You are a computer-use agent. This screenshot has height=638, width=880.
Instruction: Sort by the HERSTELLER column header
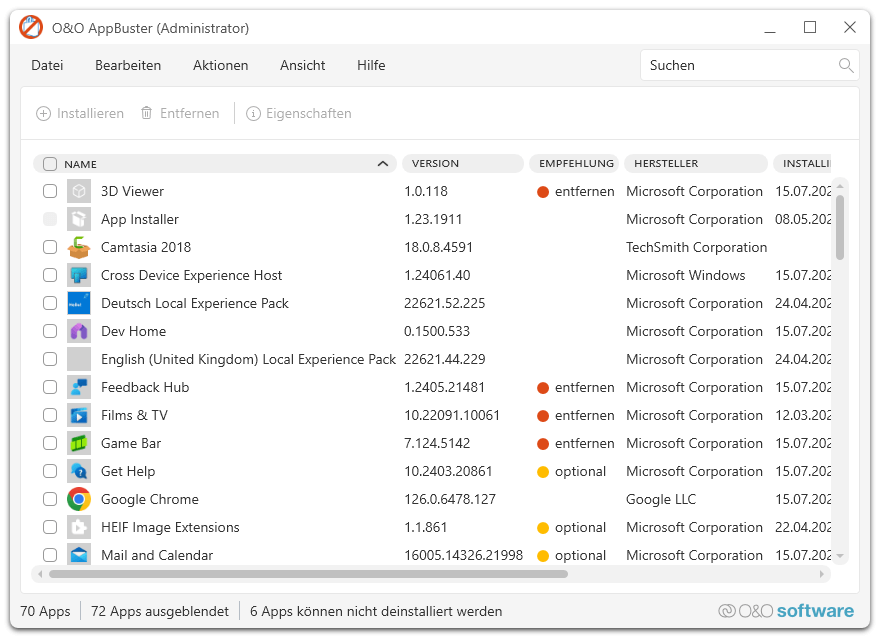point(695,163)
